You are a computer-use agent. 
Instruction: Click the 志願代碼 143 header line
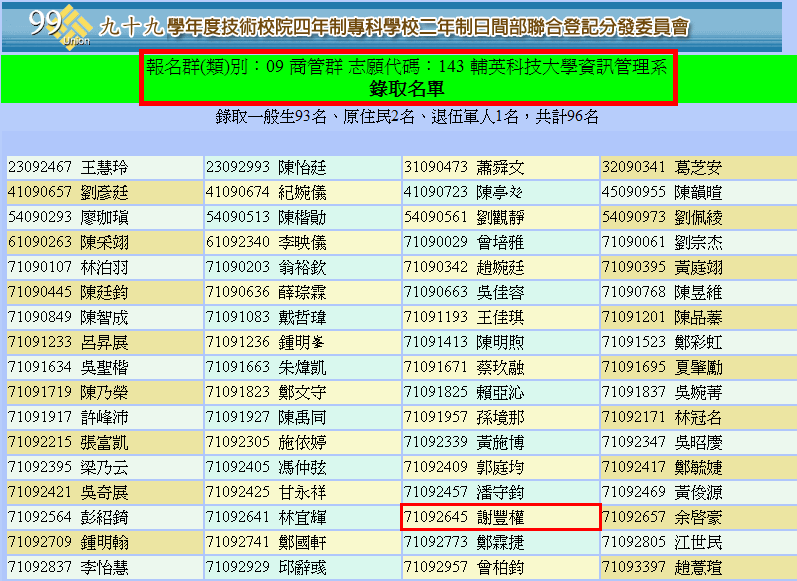[x=407, y=67]
